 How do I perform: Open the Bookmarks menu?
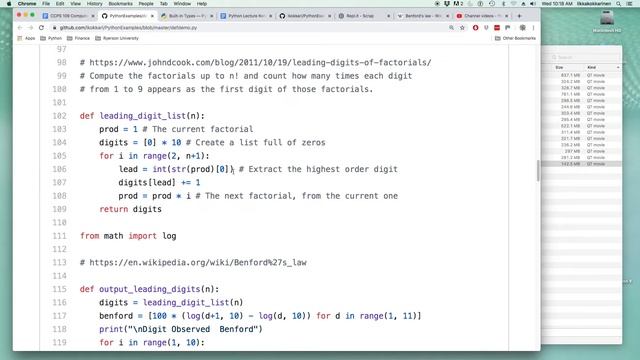coord(120,4)
